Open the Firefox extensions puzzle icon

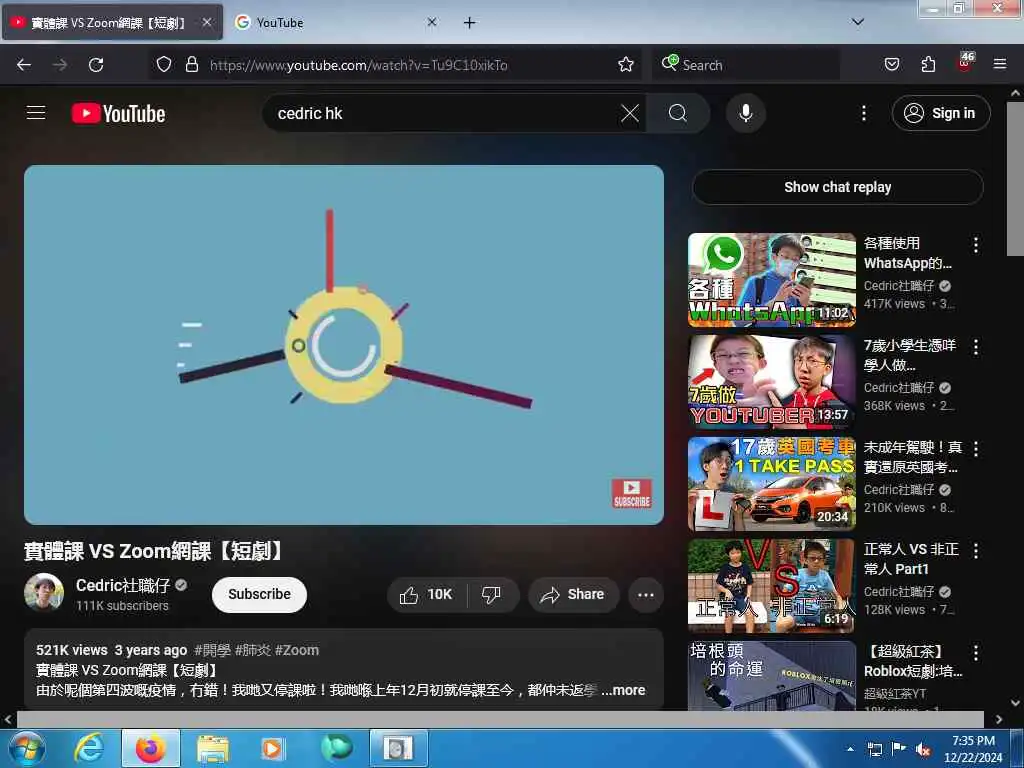[x=928, y=65]
